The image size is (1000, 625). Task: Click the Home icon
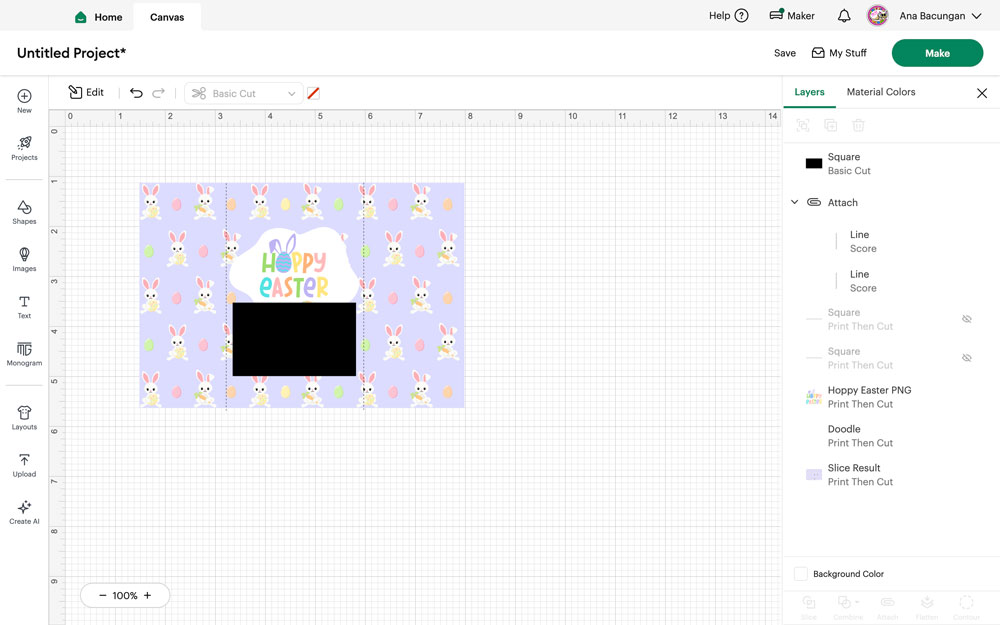tap(80, 17)
